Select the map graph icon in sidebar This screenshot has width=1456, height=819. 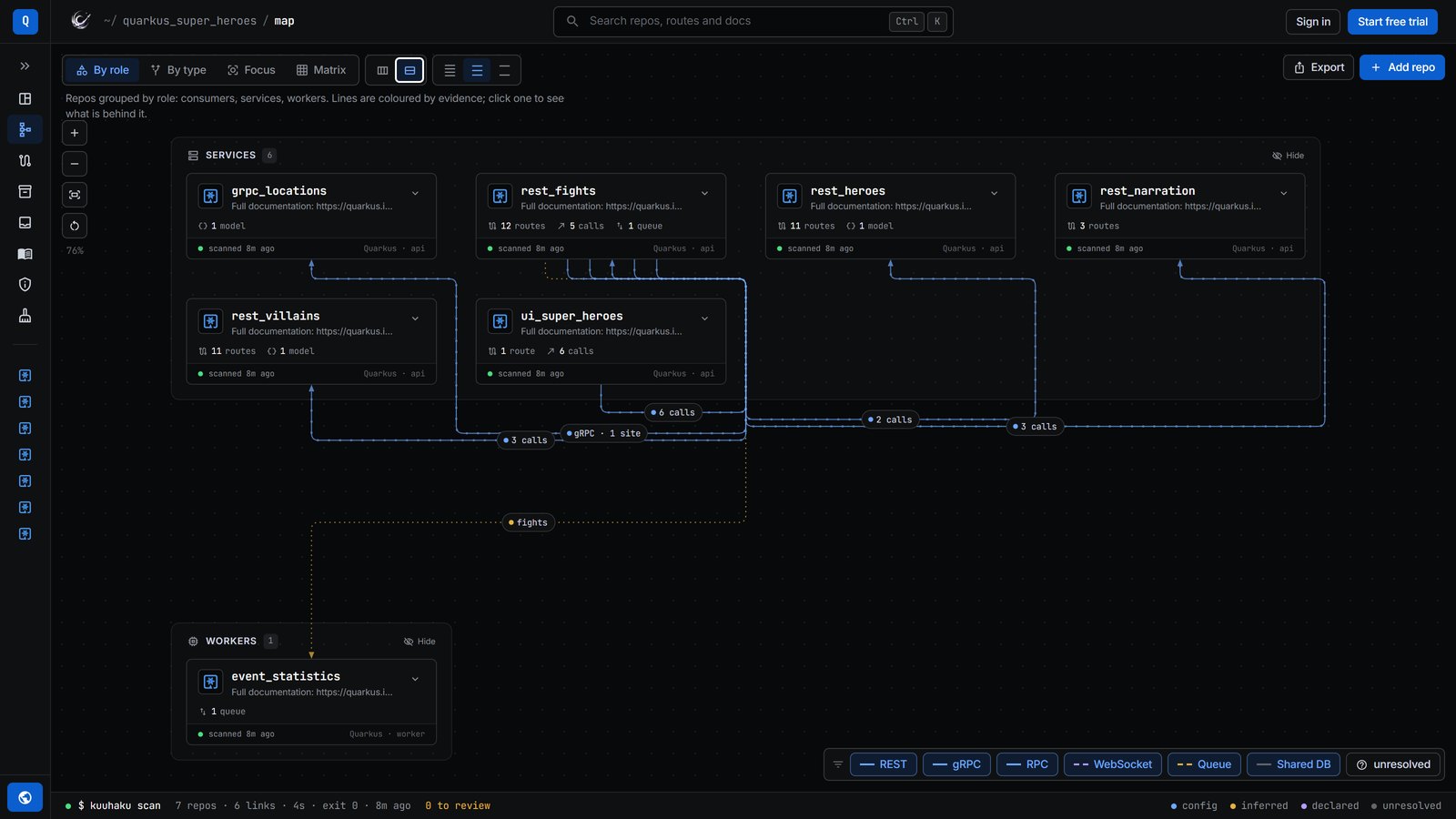[25, 129]
